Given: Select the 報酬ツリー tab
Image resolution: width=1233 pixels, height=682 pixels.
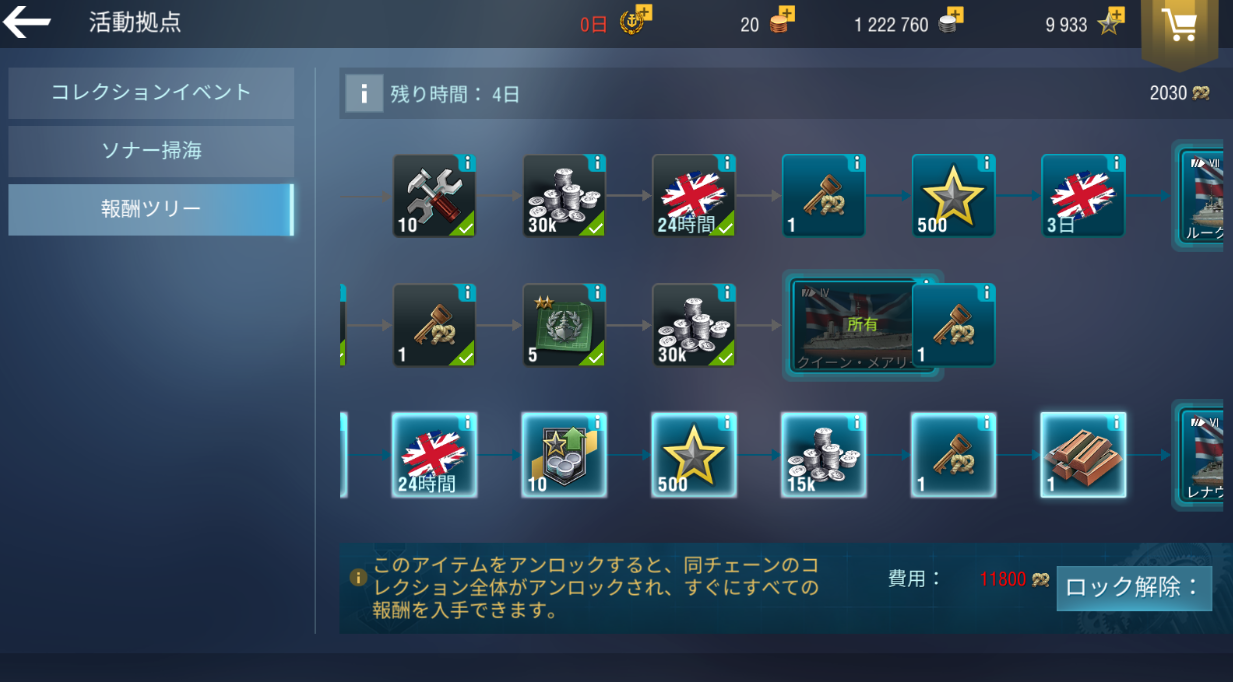Looking at the screenshot, I should click(151, 209).
